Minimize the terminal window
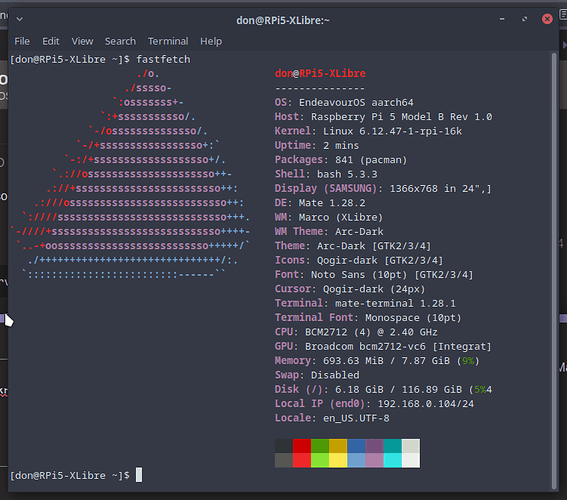The height and width of the screenshot is (500, 567). tap(502, 19)
